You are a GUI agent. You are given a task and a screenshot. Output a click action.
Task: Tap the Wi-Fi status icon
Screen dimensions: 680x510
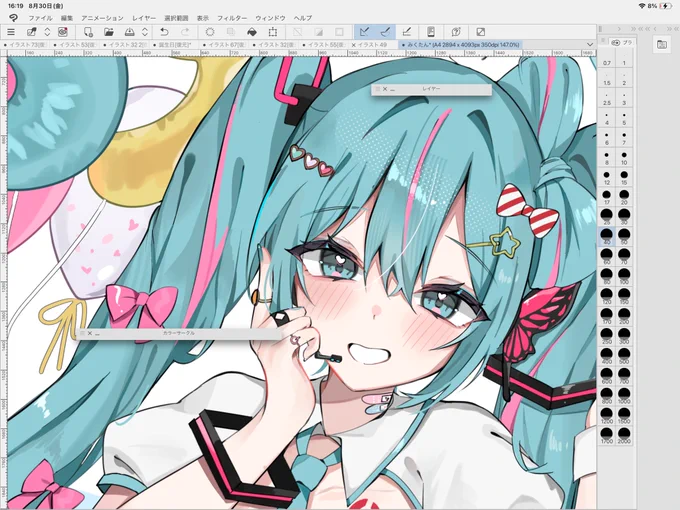click(642, 6)
